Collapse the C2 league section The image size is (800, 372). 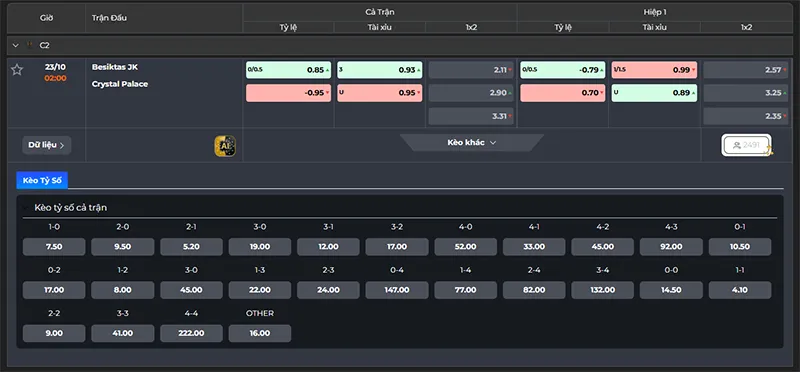click(15, 45)
